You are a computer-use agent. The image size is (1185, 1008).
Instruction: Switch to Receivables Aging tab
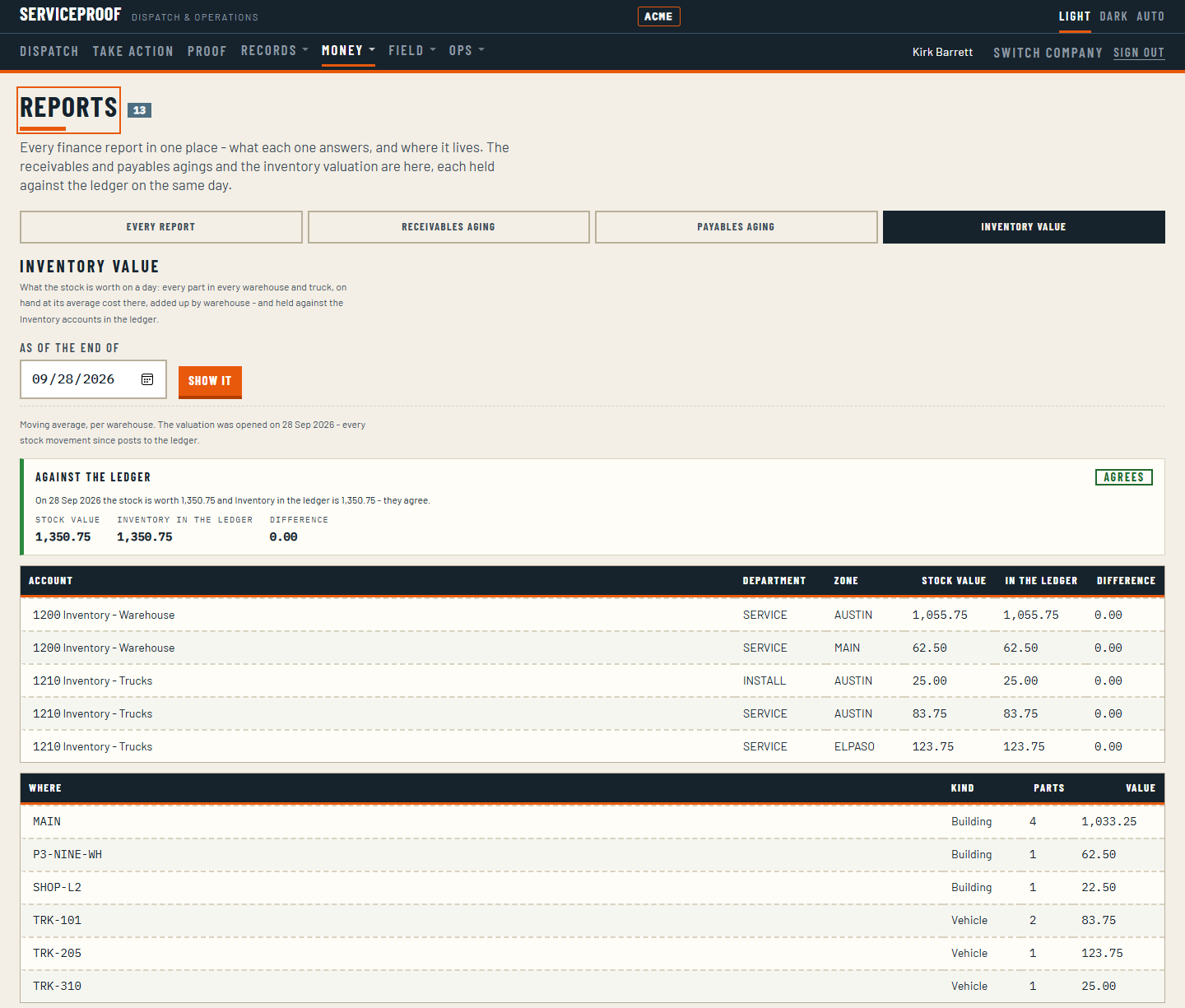[x=448, y=227]
